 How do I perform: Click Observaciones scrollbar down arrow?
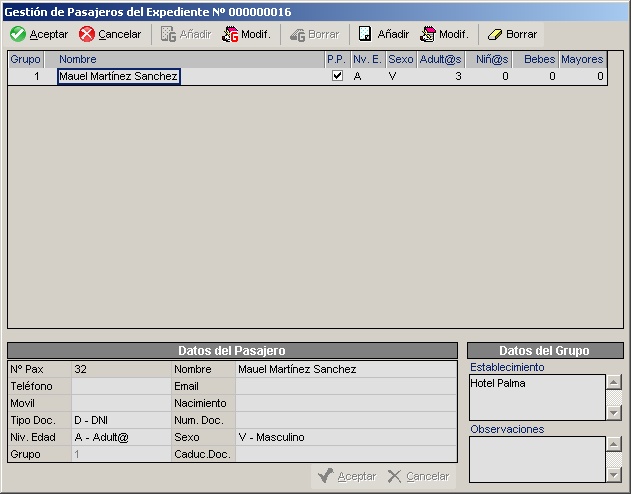tap(614, 475)
